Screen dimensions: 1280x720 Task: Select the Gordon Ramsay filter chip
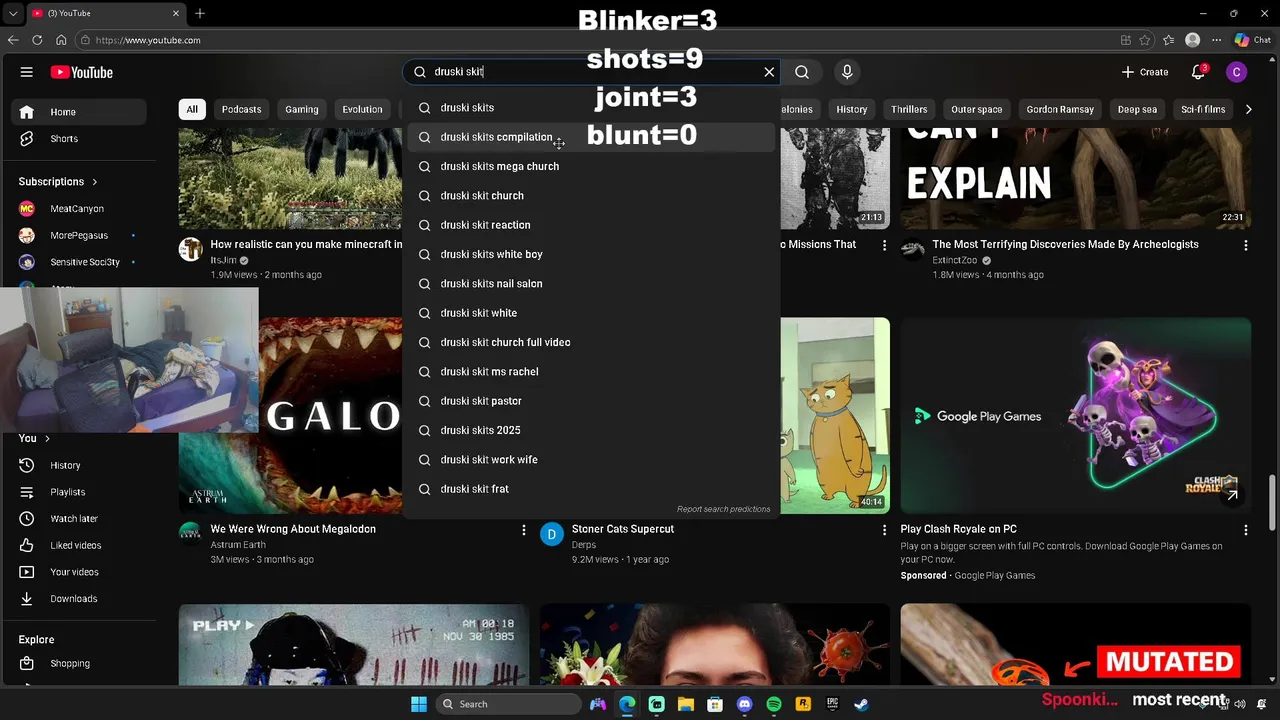[x=1060, y=109]
